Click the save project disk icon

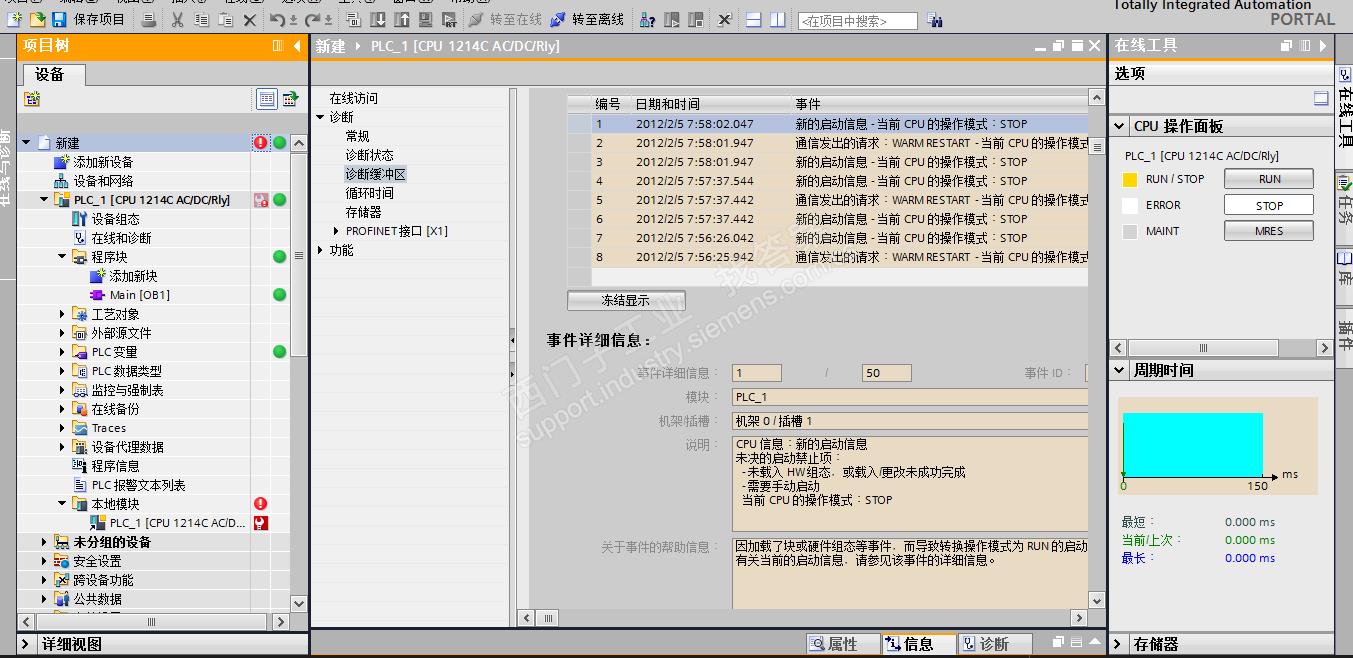58,19
